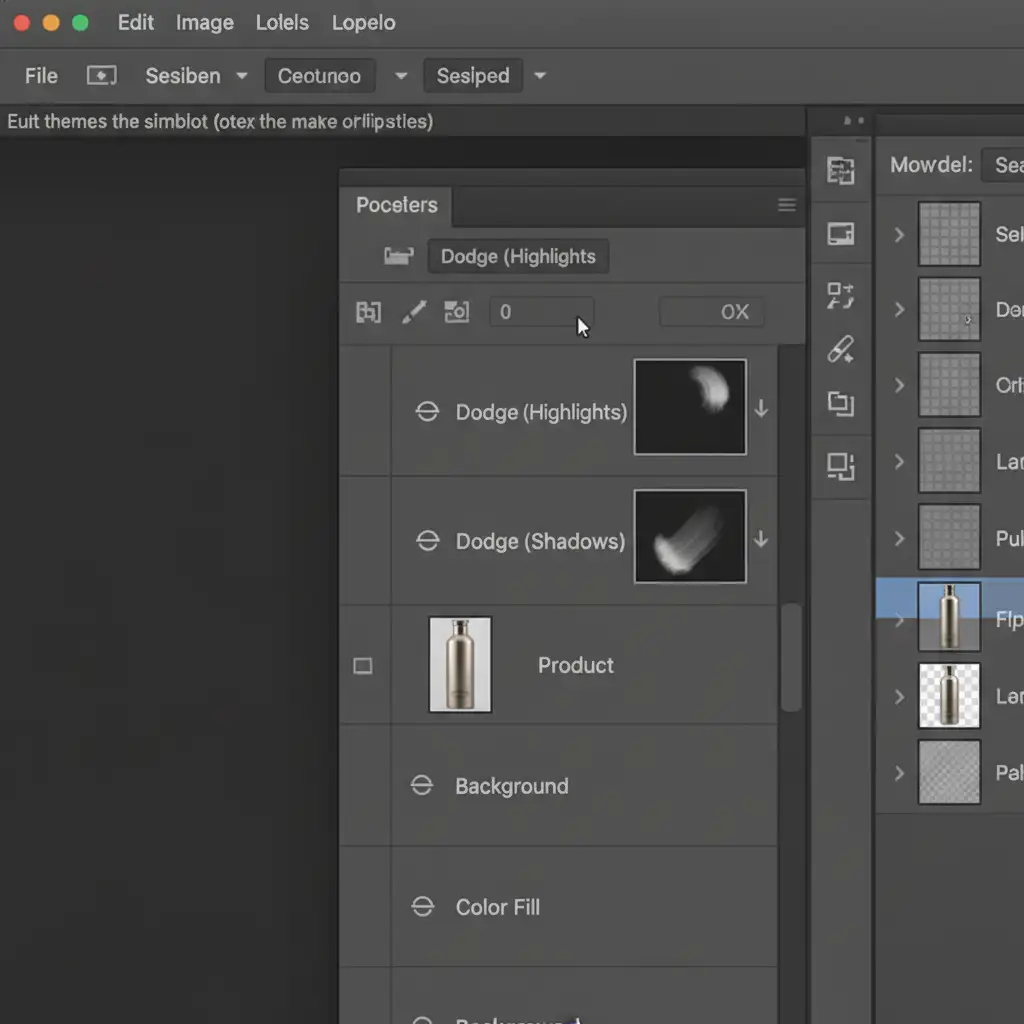
Task: Click the overlapping squares icon in the vertical strip
Action: coord(841,404)
